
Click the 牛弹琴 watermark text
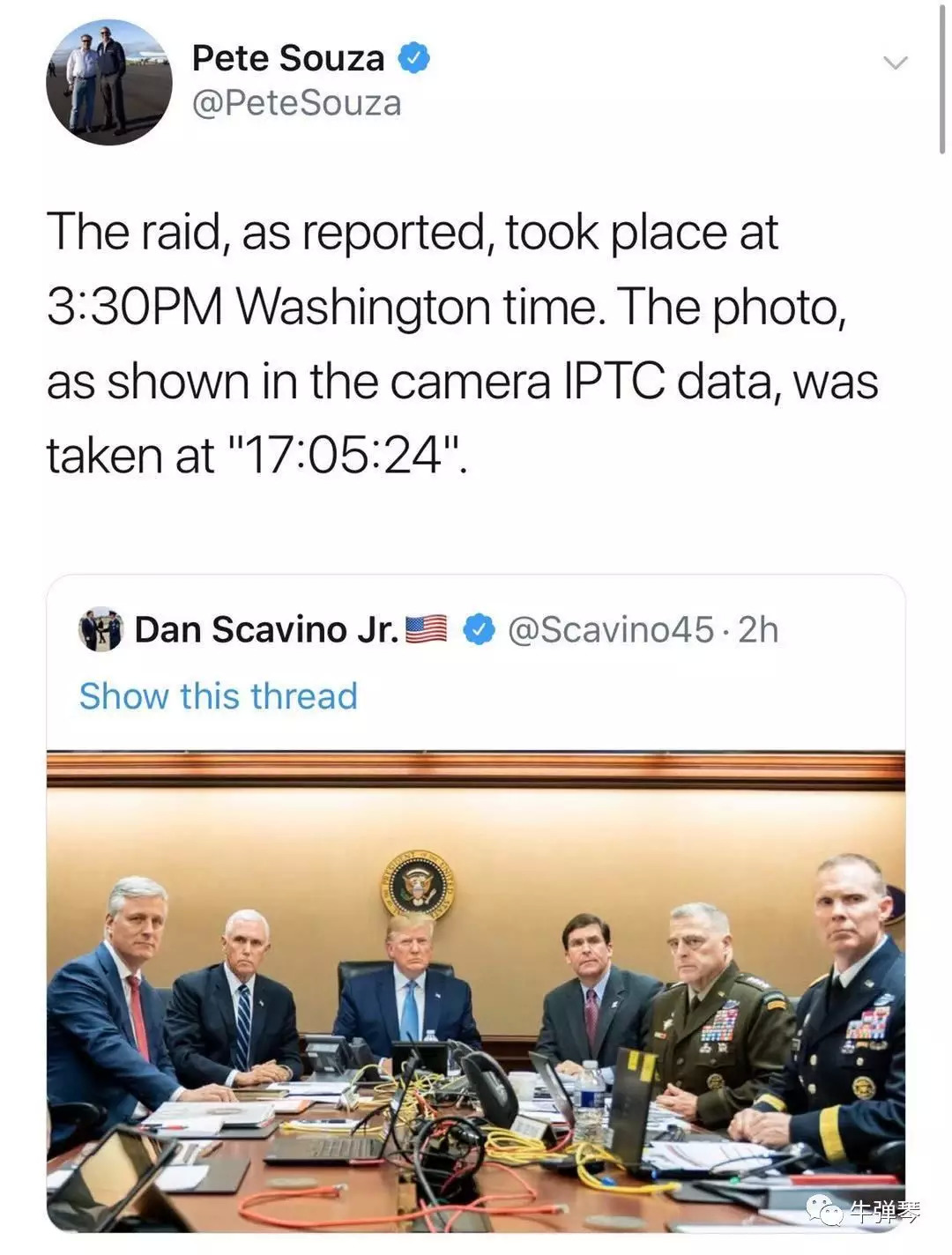tap(884, 1212)
